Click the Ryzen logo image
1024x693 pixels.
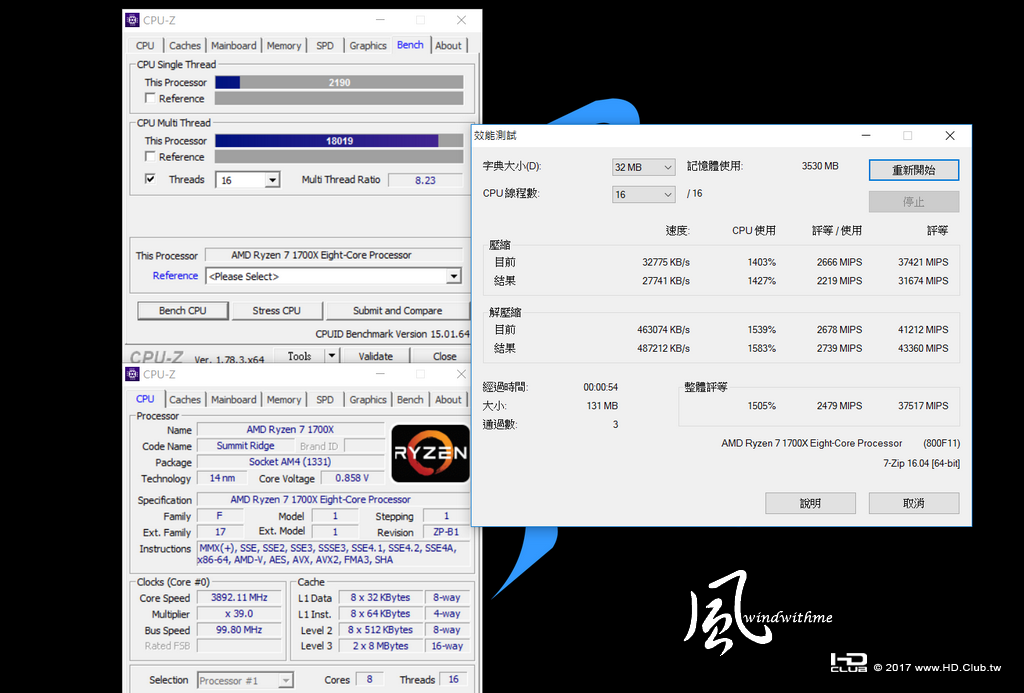point(430,452)
